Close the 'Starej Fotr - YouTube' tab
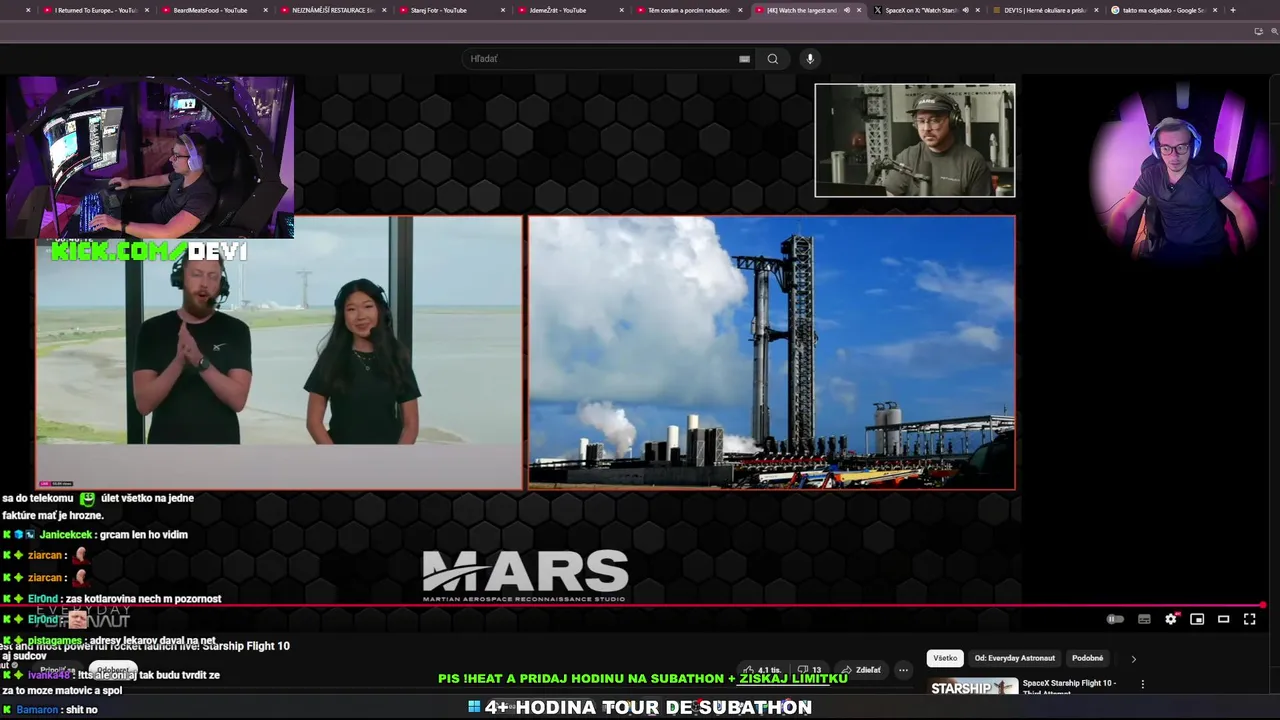The image size is (1280, 720). pos(503,10)
